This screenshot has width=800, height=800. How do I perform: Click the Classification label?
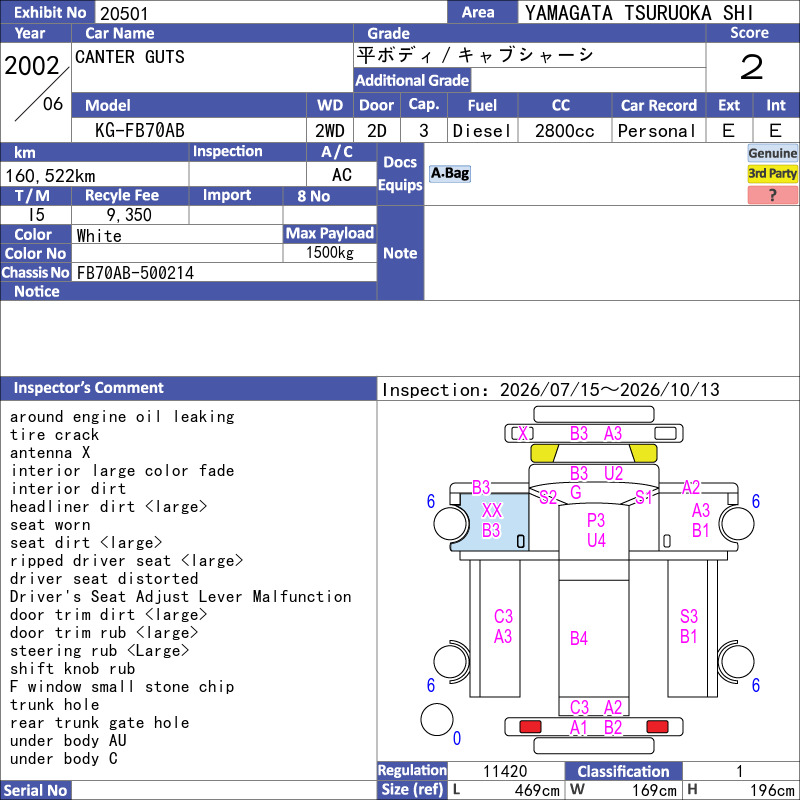623,771
